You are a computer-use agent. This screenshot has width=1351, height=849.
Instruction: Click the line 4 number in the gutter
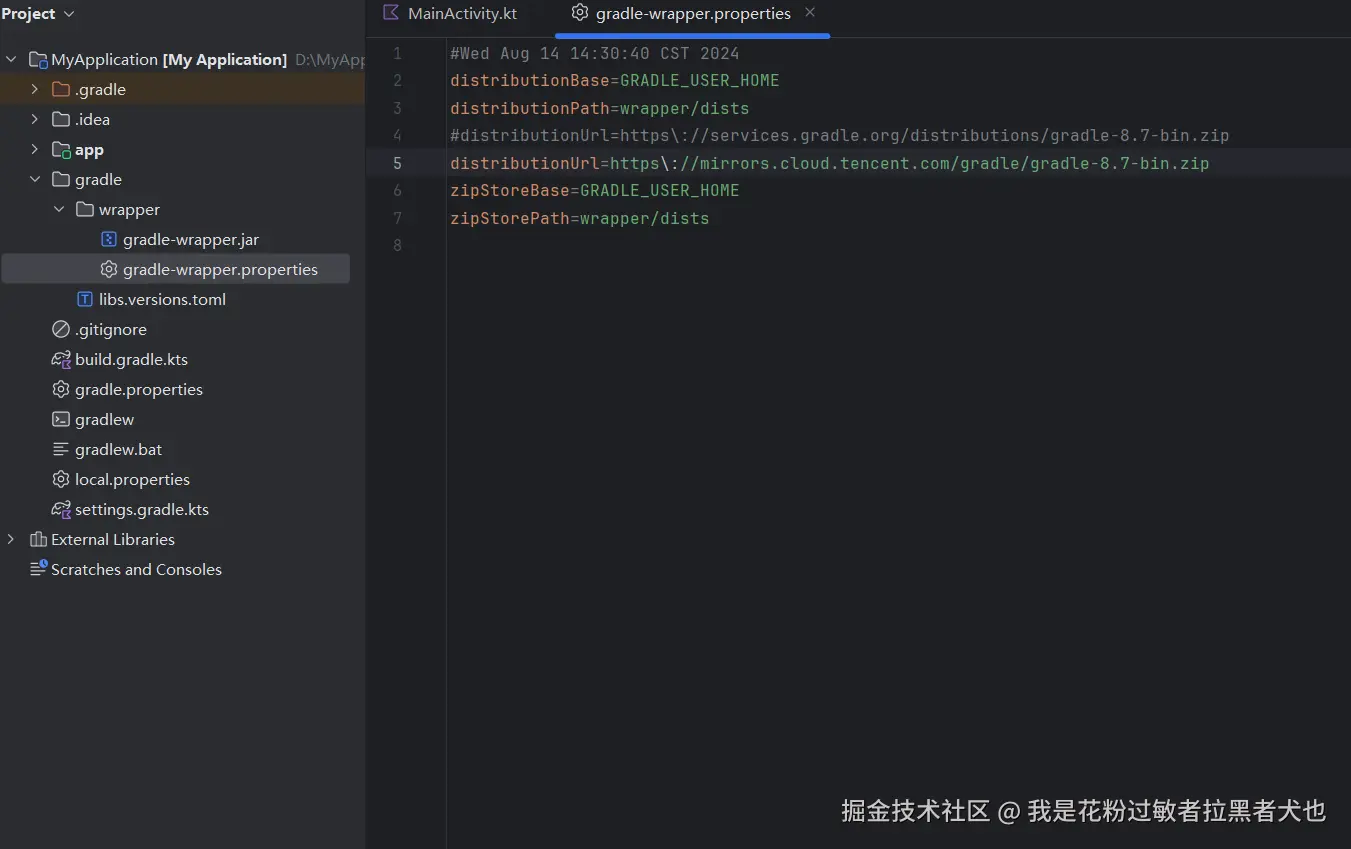(x=397, y=136)
